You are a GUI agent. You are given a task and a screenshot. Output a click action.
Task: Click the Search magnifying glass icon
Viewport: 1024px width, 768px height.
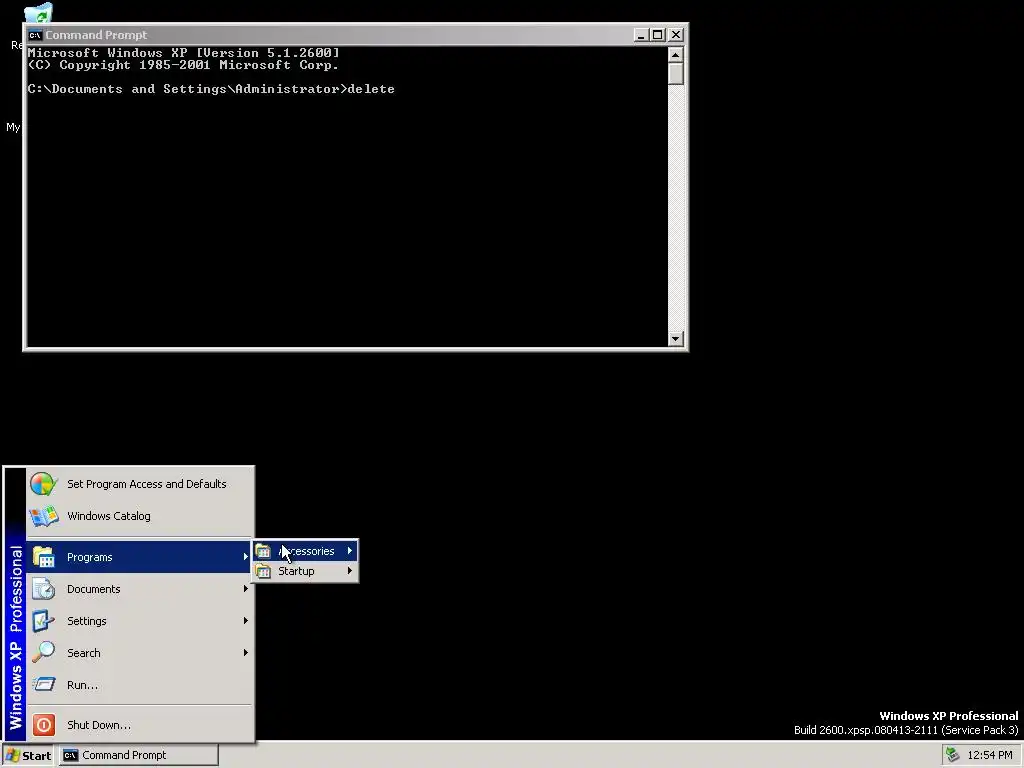[44, 652]
